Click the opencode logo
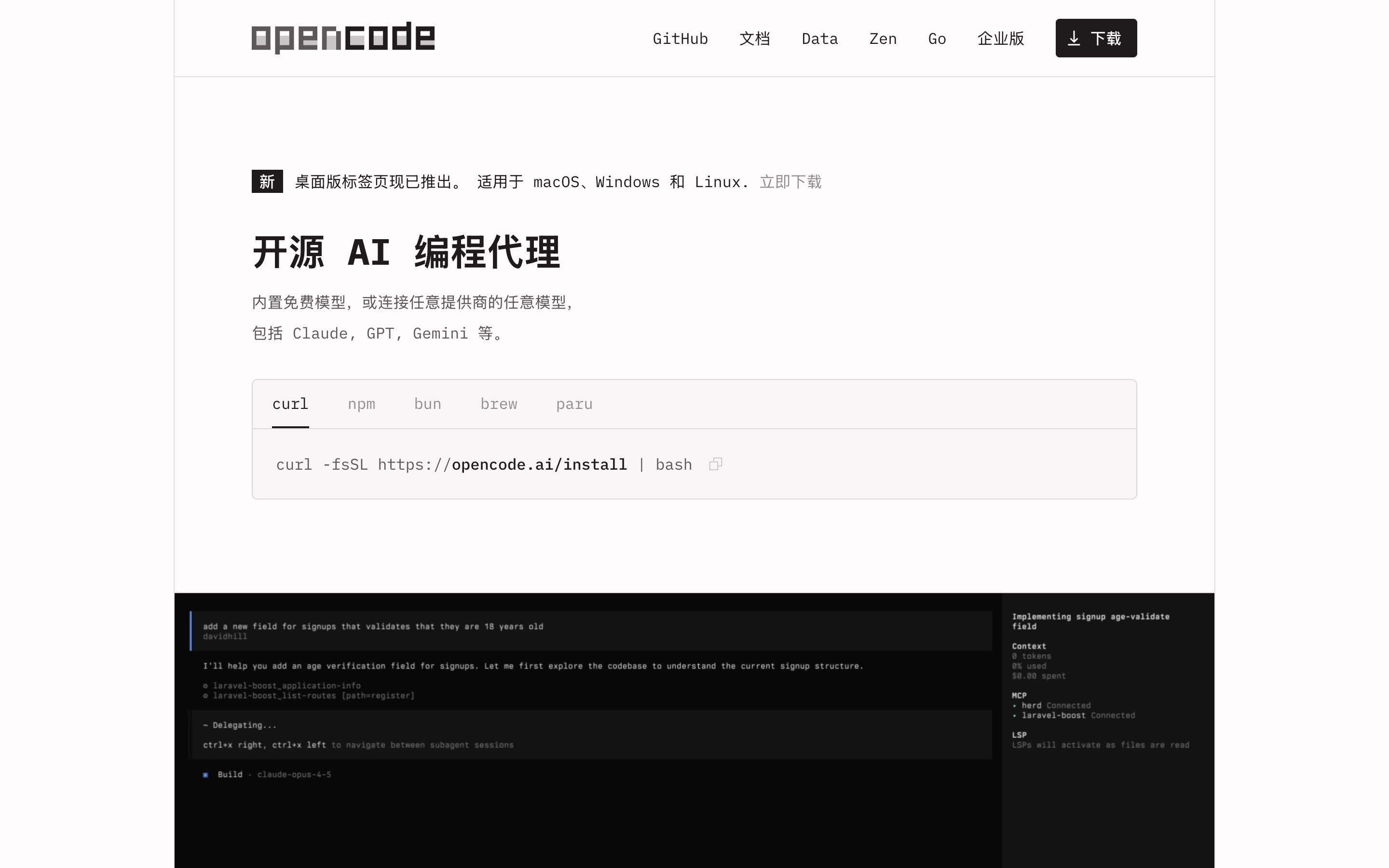1389x868 pixels. pos(342,38)
